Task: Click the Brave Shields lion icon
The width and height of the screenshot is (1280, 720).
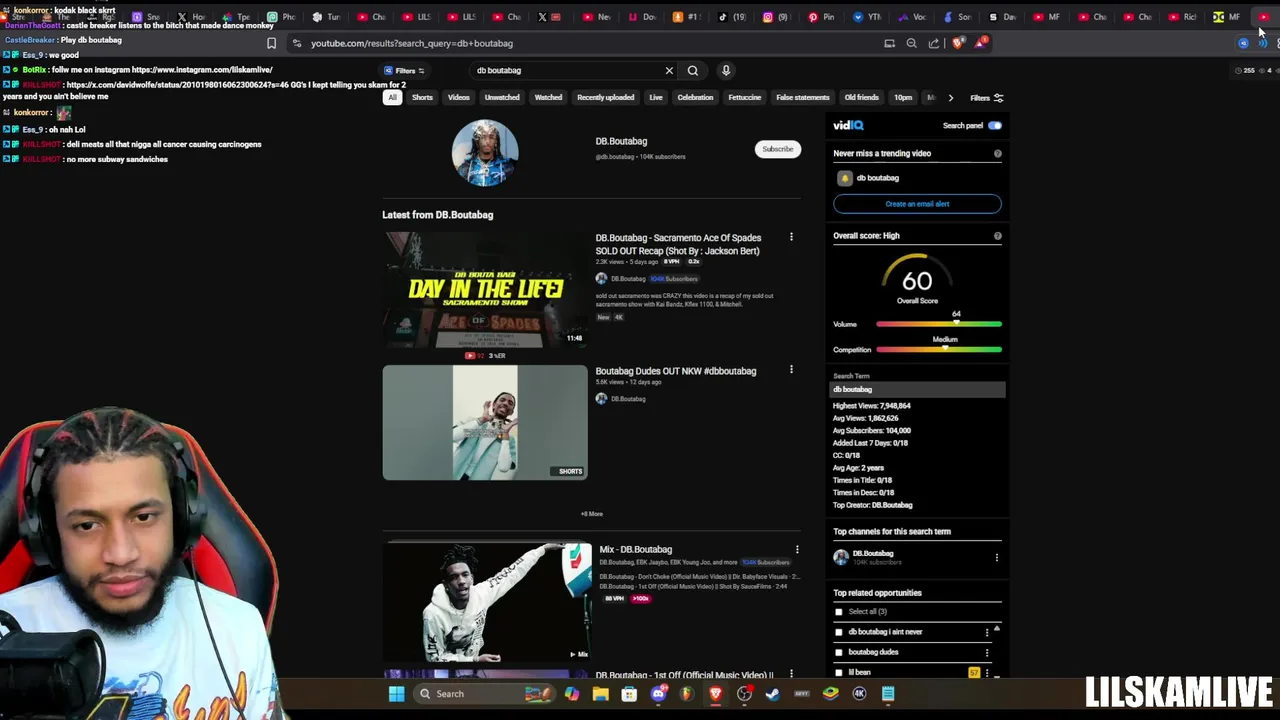Action: [x=958, y=43]
